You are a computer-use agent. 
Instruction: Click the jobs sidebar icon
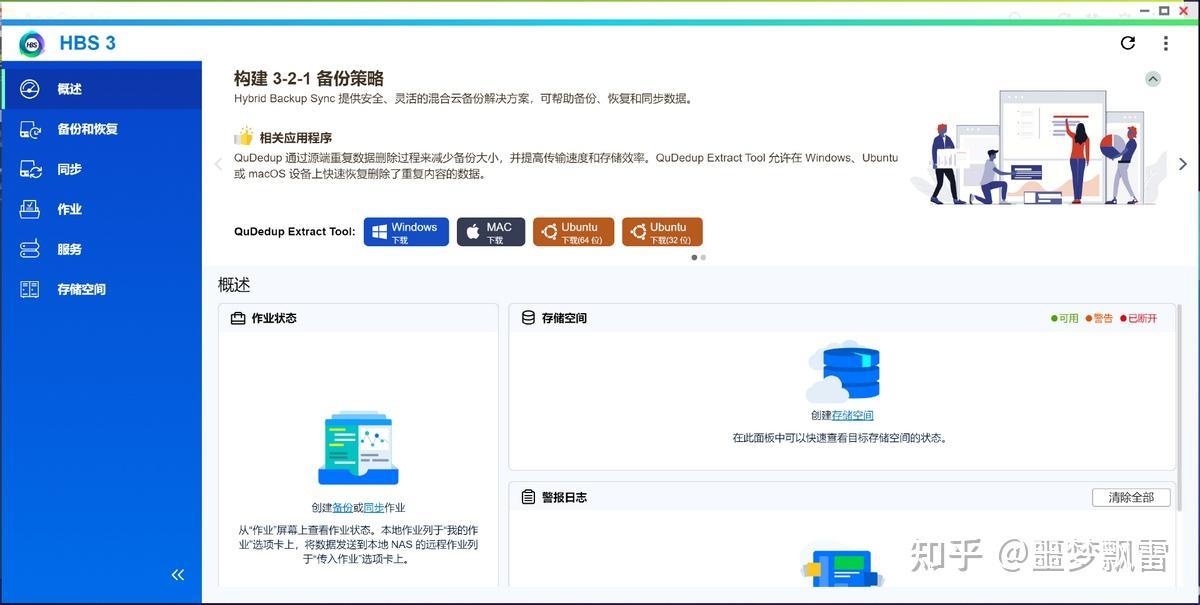point(30,209)
